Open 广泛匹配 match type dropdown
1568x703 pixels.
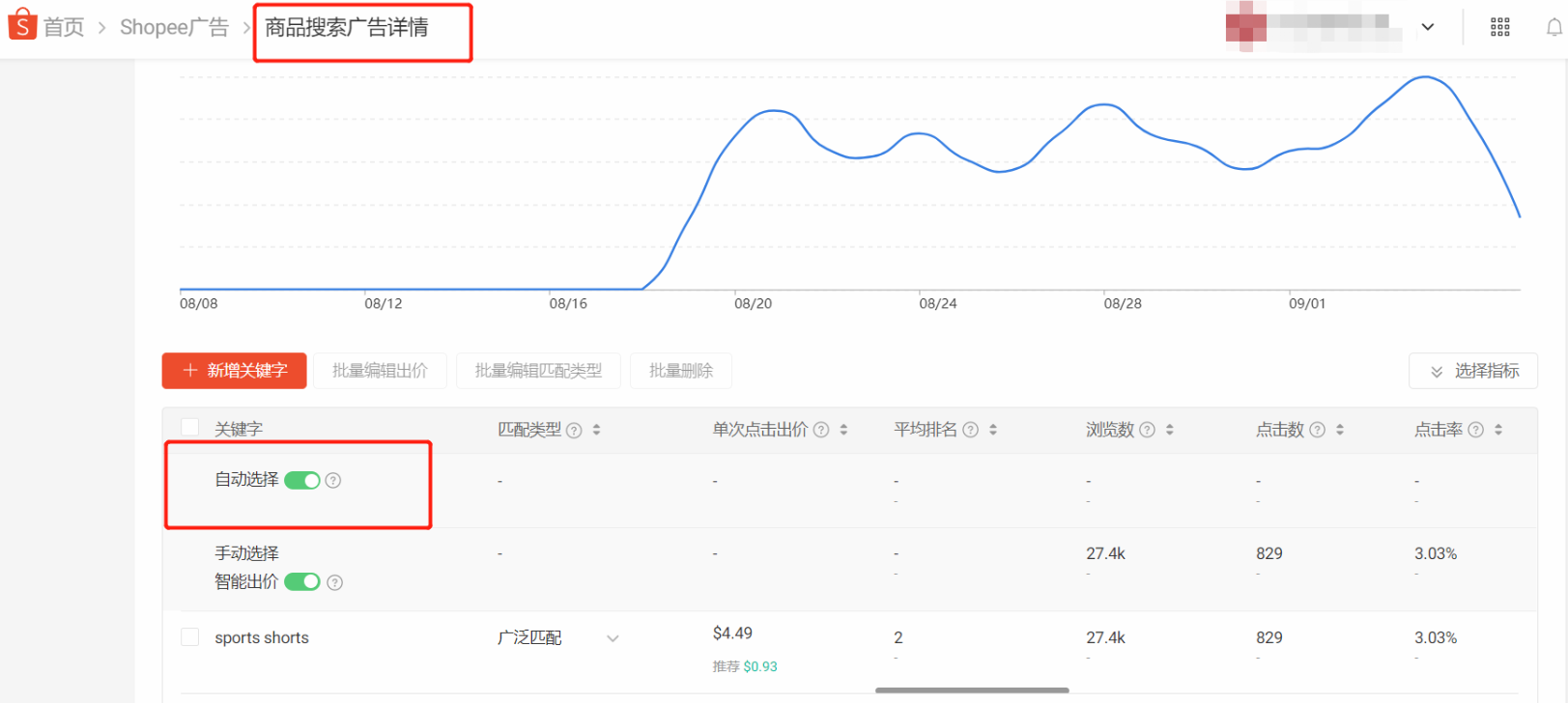tap(558, 638)
